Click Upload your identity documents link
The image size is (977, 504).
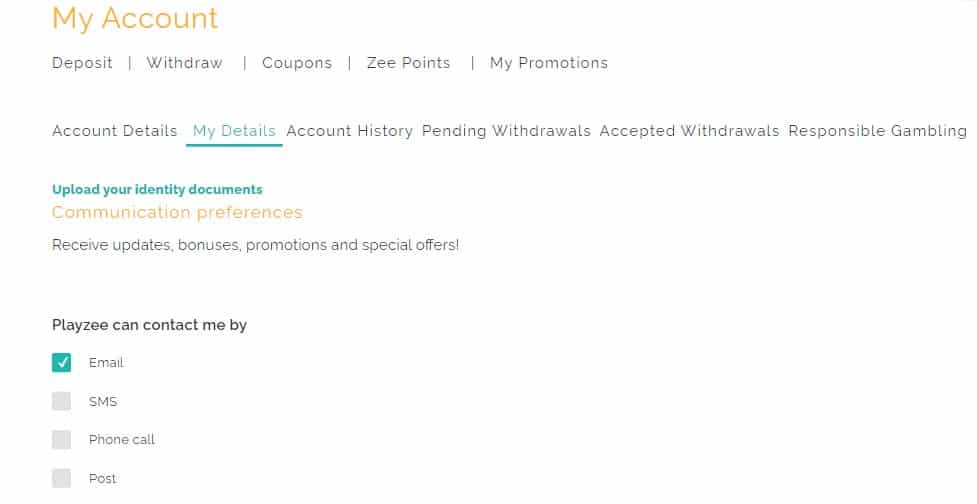click(157, 189)
